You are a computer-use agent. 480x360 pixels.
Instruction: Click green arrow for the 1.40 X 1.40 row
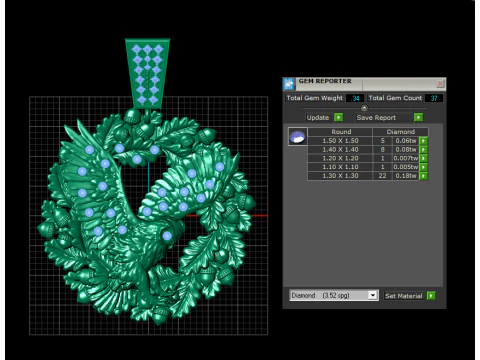423,149
